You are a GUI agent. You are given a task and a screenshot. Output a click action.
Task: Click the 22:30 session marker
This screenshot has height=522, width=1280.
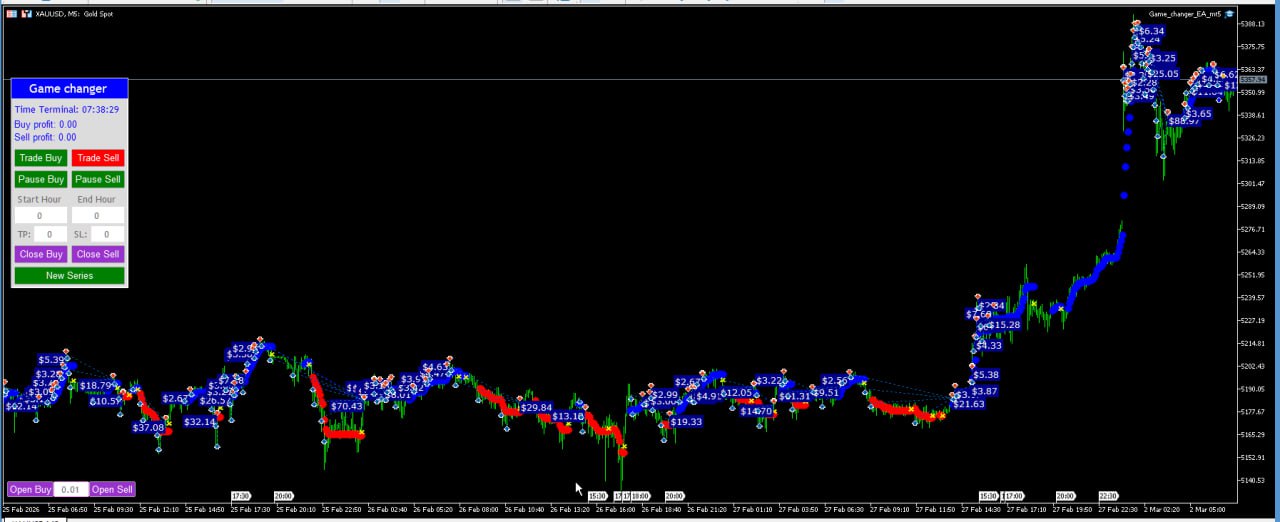point(1108,496)
